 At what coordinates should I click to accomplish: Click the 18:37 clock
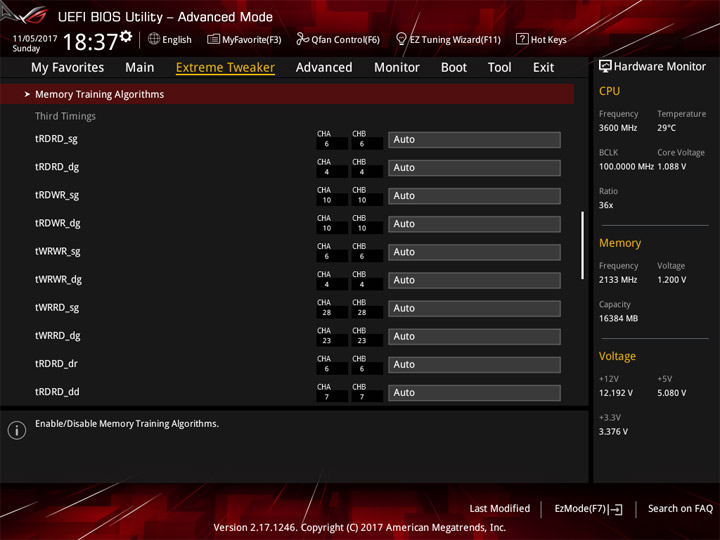coord(90,42)
